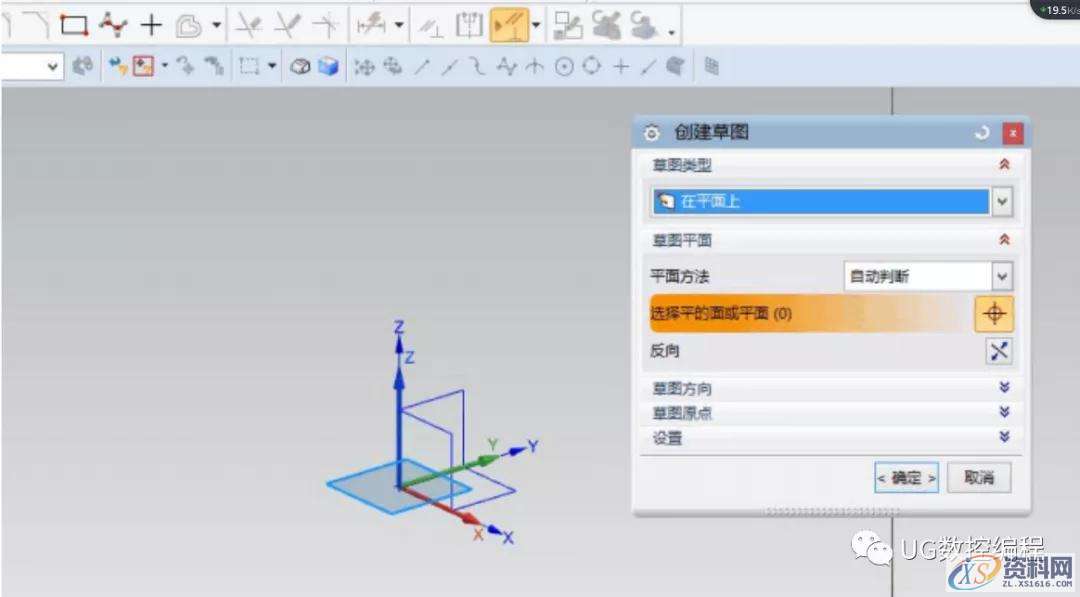Expand the 设置 section
The height and width of the screenshot is (597, 1080).
[1005, 438]
